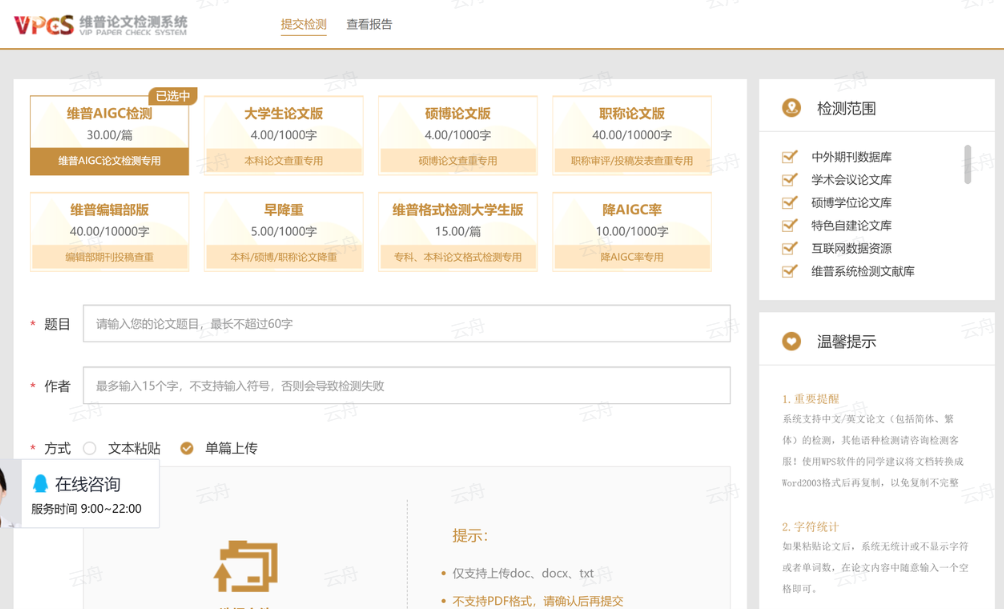This screenshot has width=1004, height=609.
Task: Click the 作者 author input field
Action: [407, 386]
